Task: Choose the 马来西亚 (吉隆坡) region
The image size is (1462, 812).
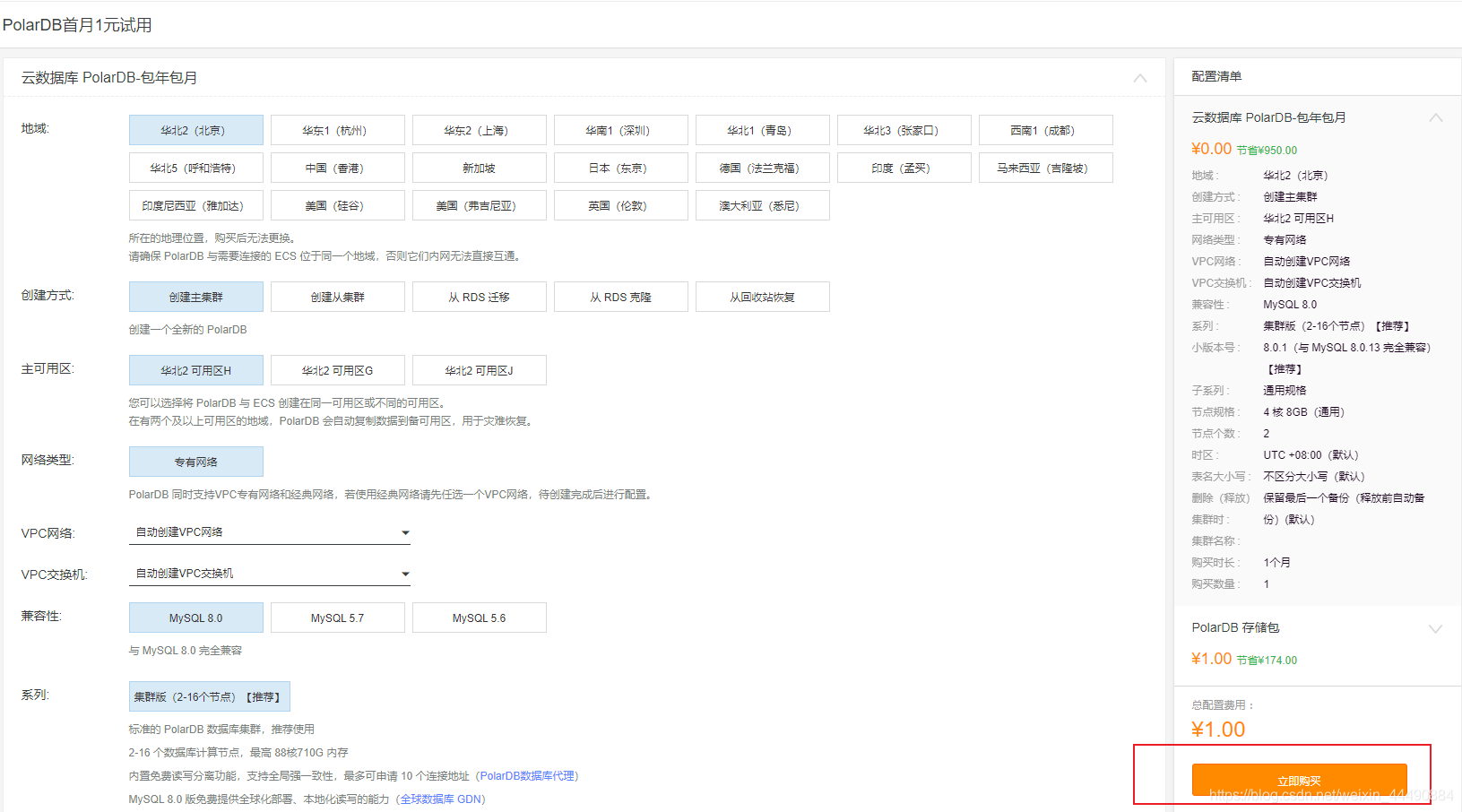Action: click(x=1045, y=168)
